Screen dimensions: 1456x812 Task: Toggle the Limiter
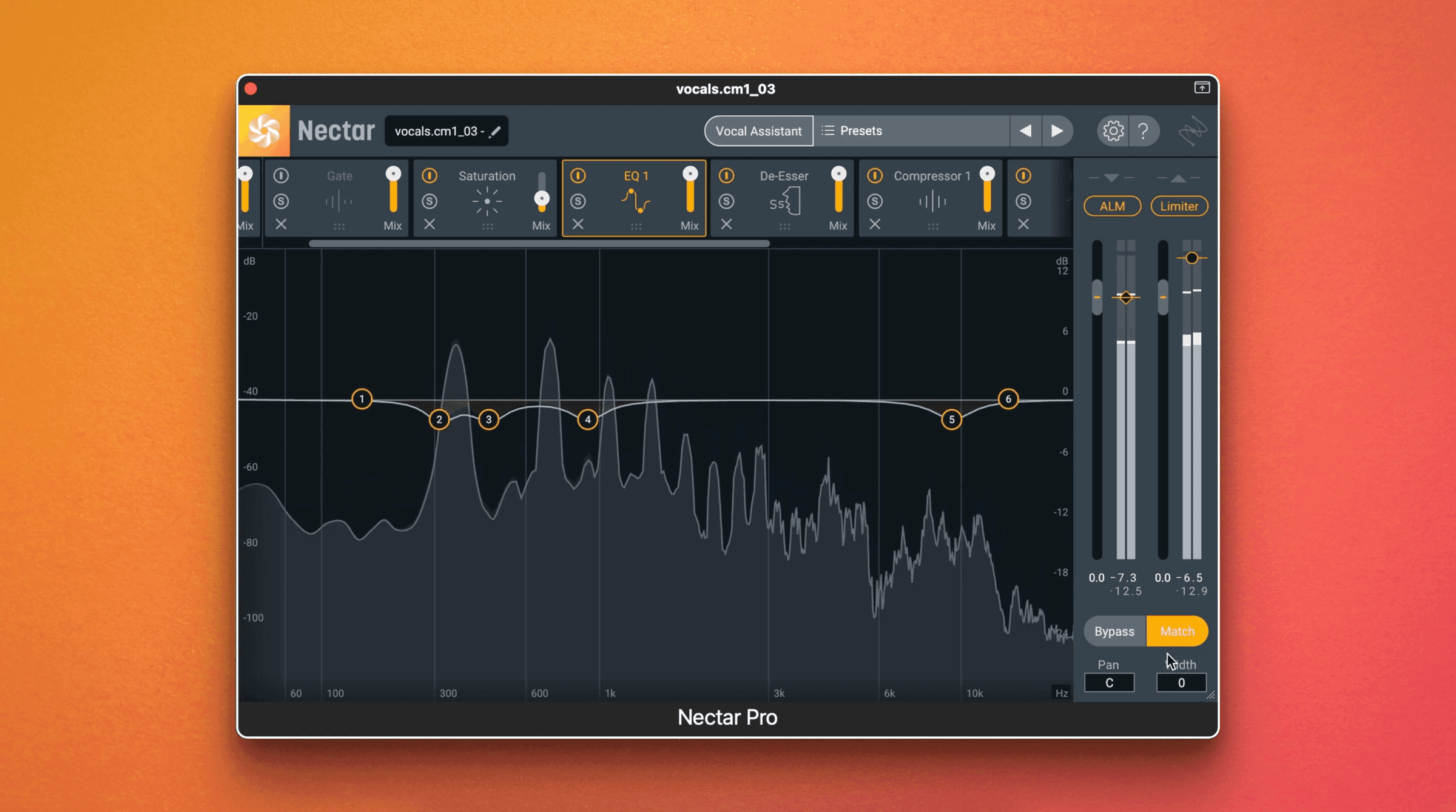[1179, 206]
